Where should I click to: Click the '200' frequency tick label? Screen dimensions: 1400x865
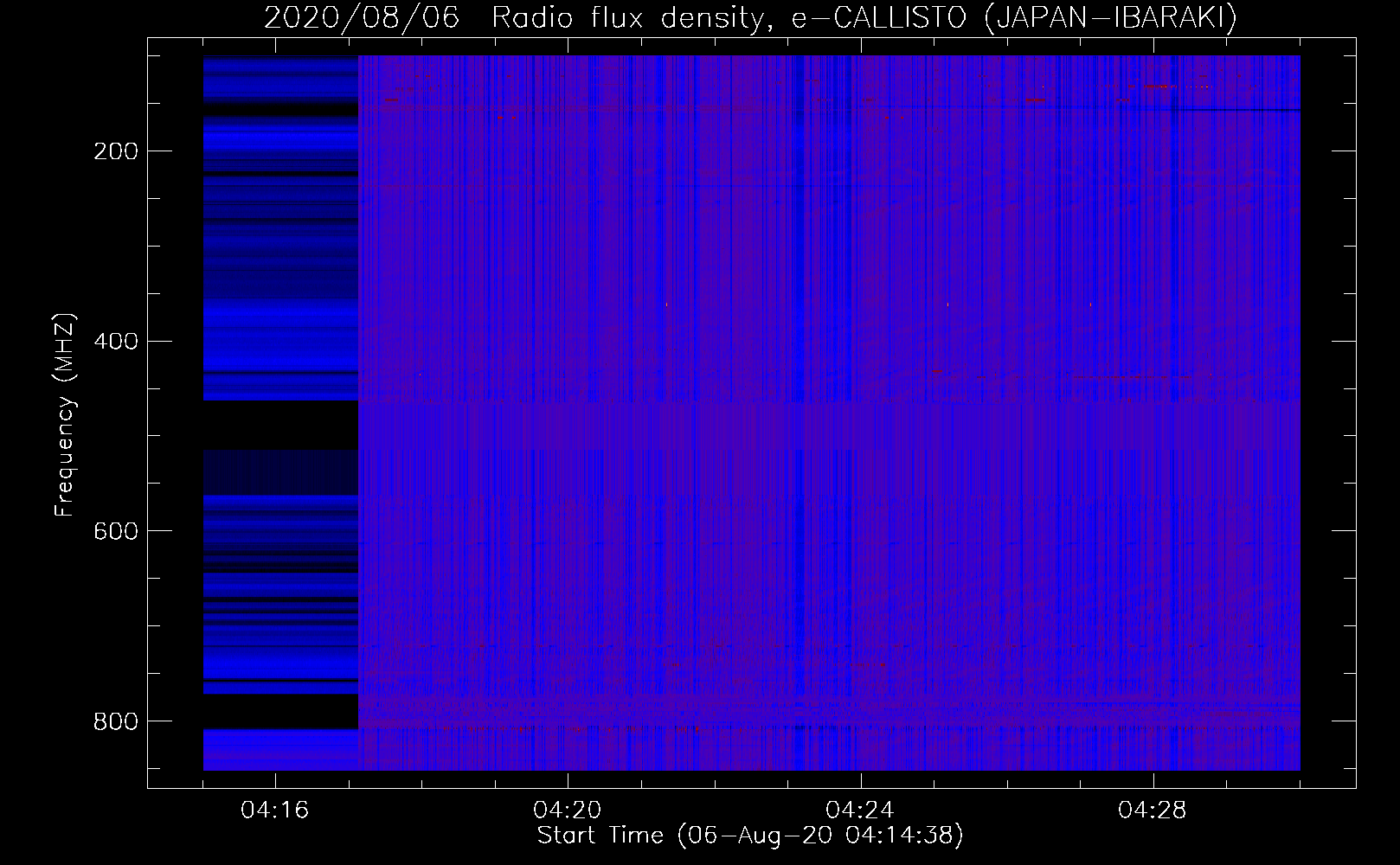pos(115,151)
